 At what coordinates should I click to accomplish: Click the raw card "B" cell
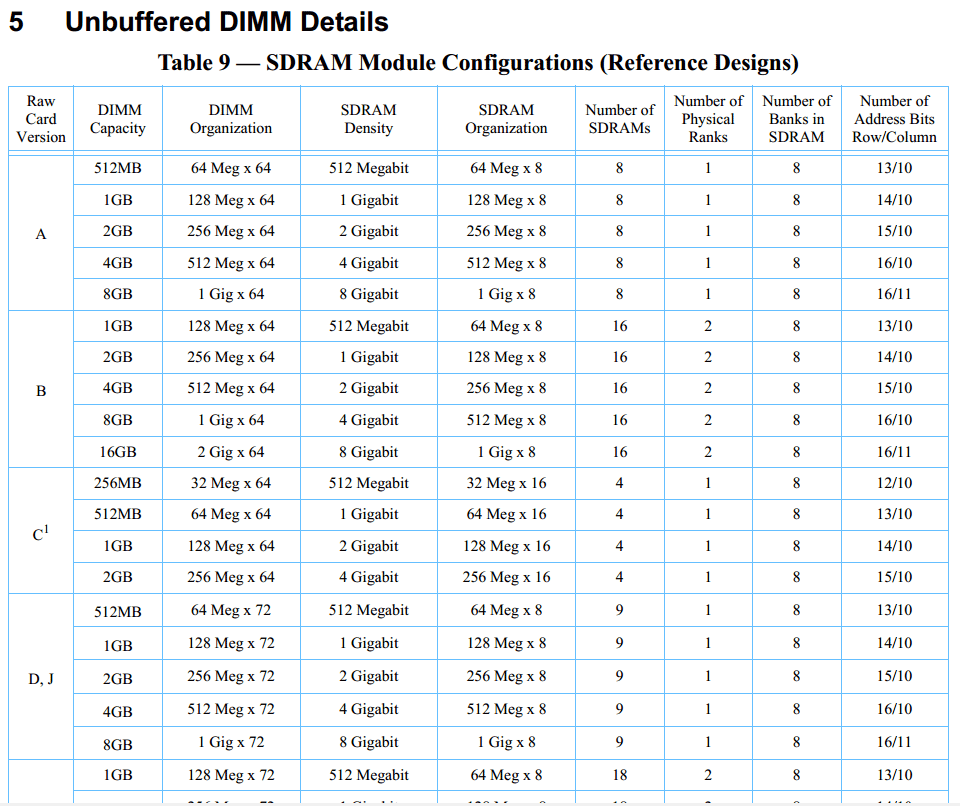pos(41,391)
